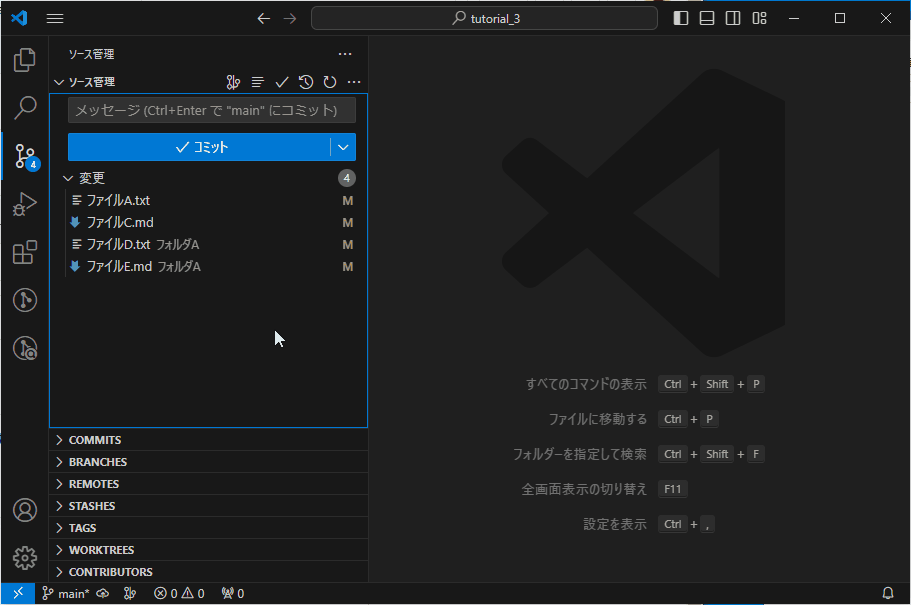This screenshot has height=605, width=911.
Task: Click the ports forwarded 0 status item
Action: [232, 593]
